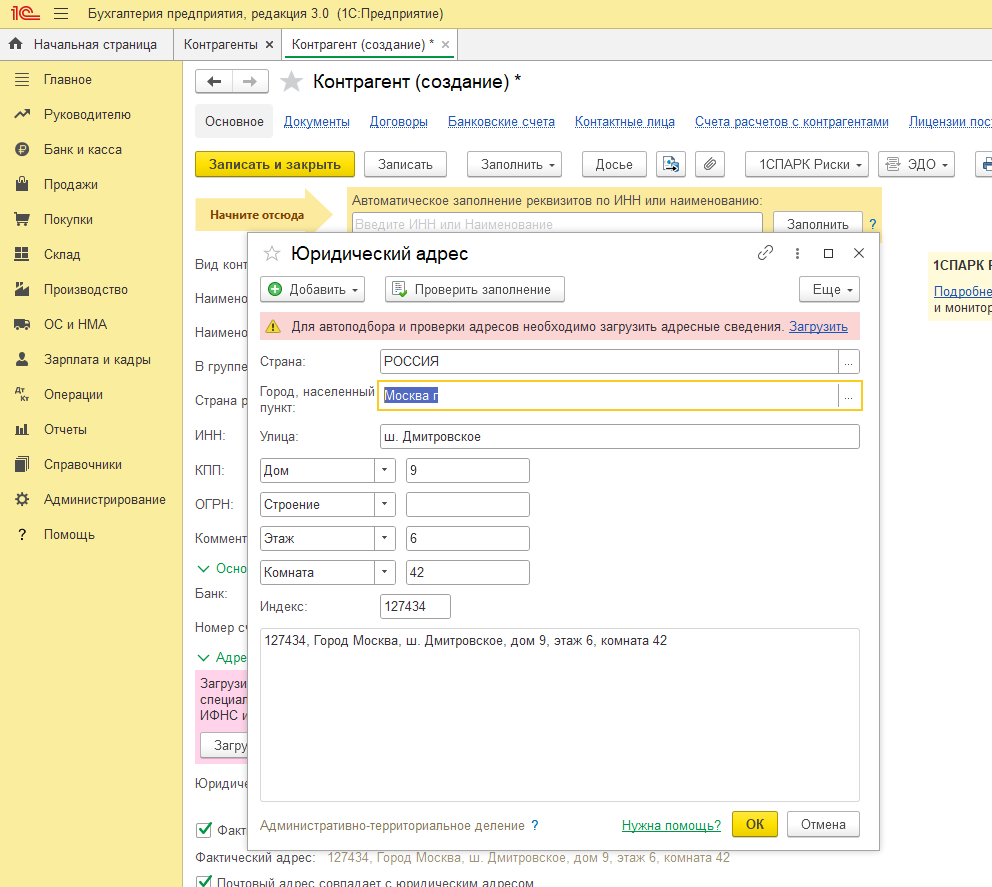Expand Дом type dropdown arrow

[x=385, y=470]
